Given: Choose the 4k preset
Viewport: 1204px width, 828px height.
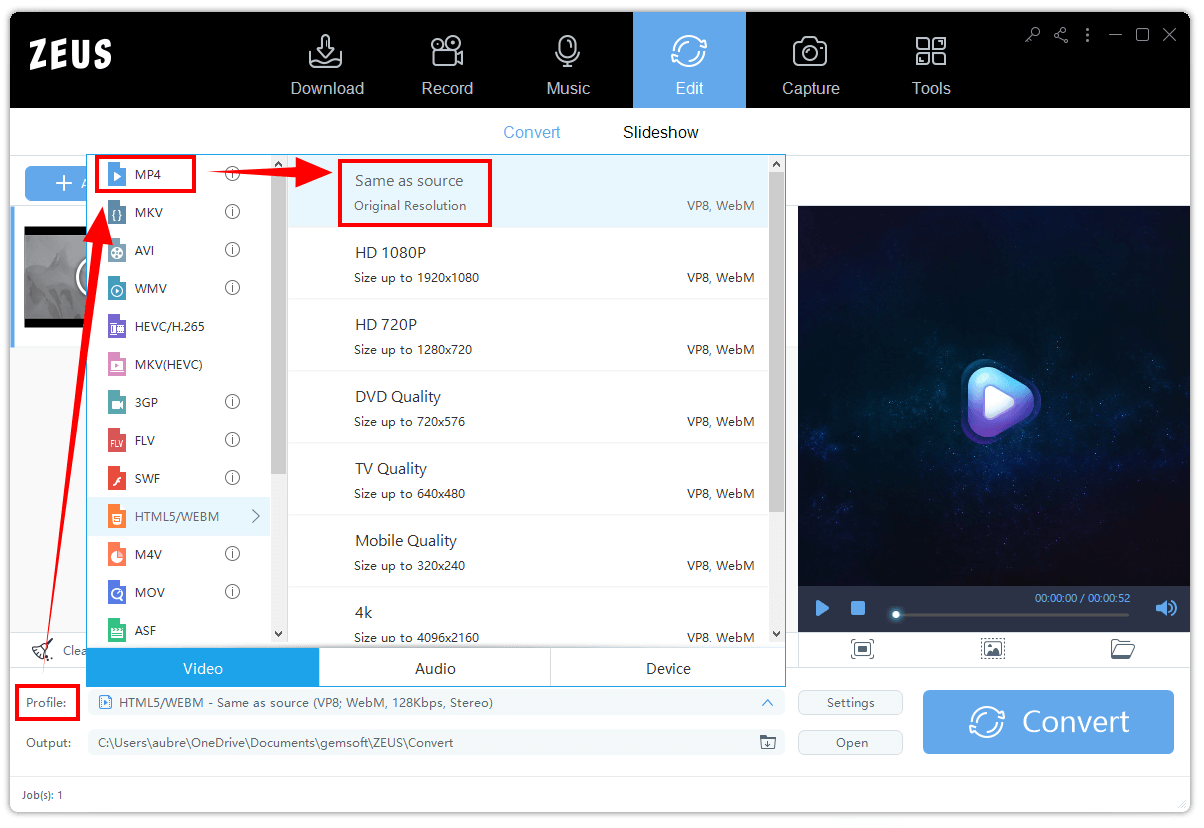Looking at the screenshot, I should coord(528,618).
